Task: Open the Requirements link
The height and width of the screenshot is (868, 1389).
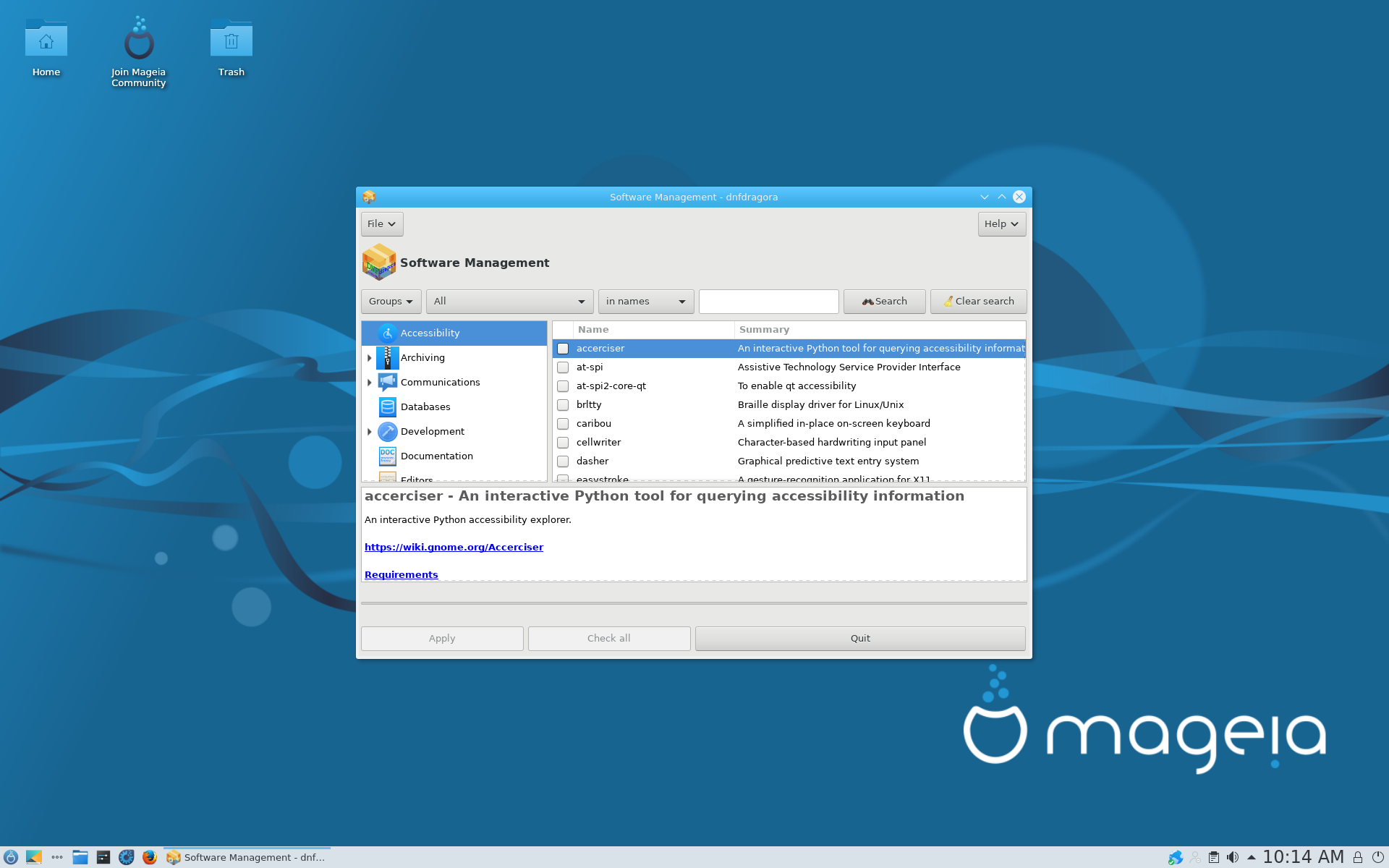Action: coord(401,575)
